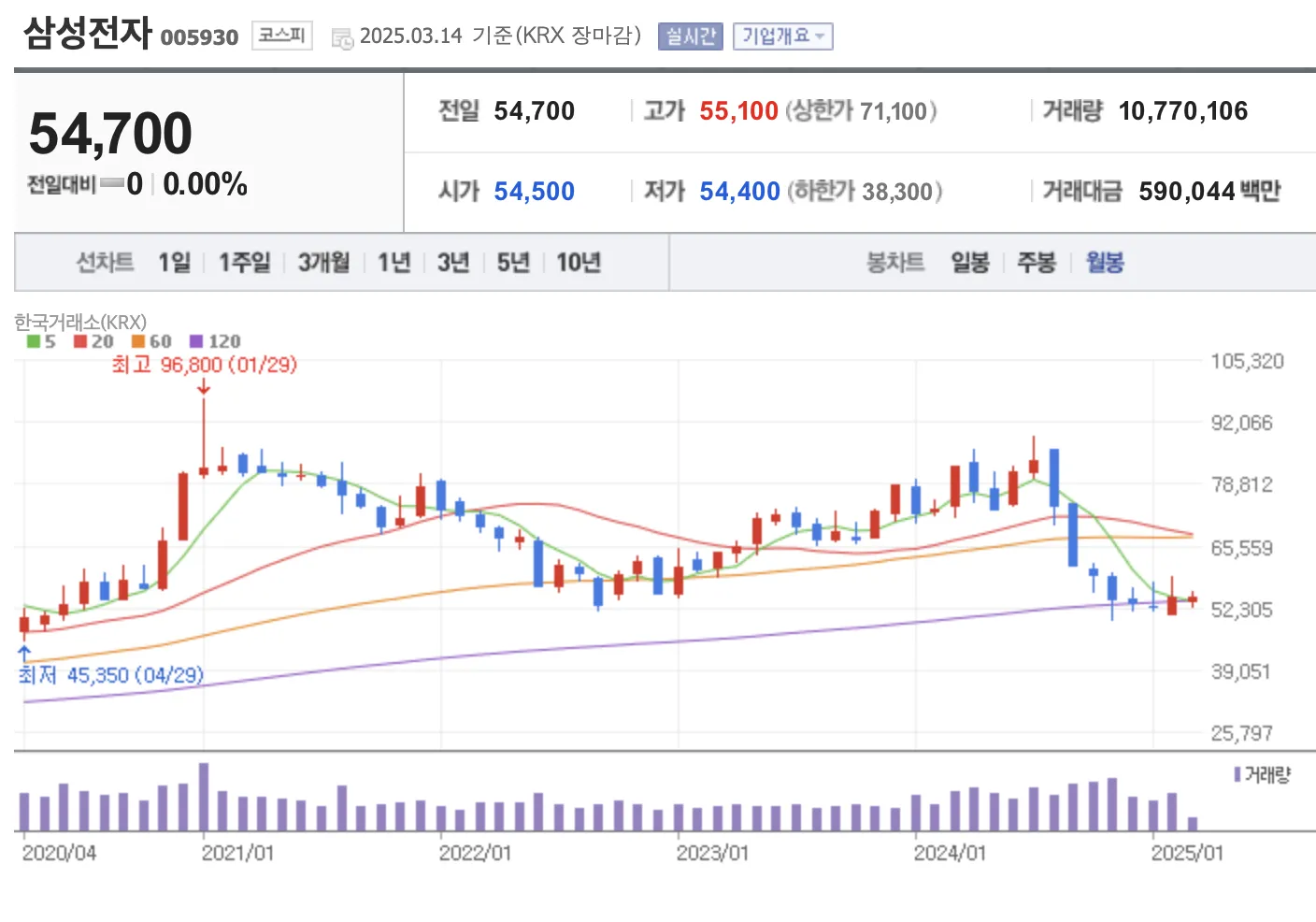Screen dimensions: 1316x922
Task: Click the 2023/01 x-axis label
Action: click(x=713, y=853)
